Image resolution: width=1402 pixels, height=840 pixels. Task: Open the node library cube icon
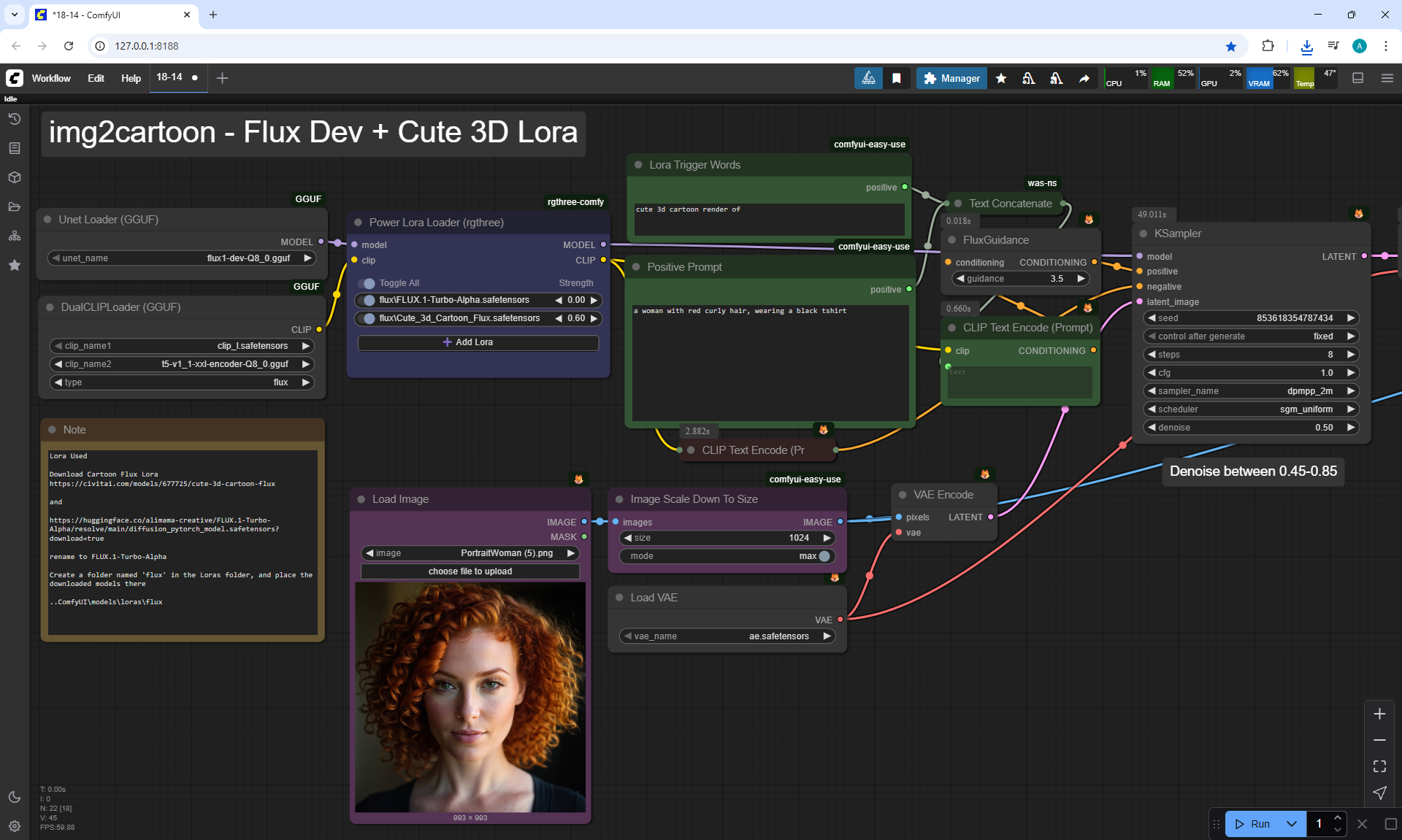tap(15, 177)
